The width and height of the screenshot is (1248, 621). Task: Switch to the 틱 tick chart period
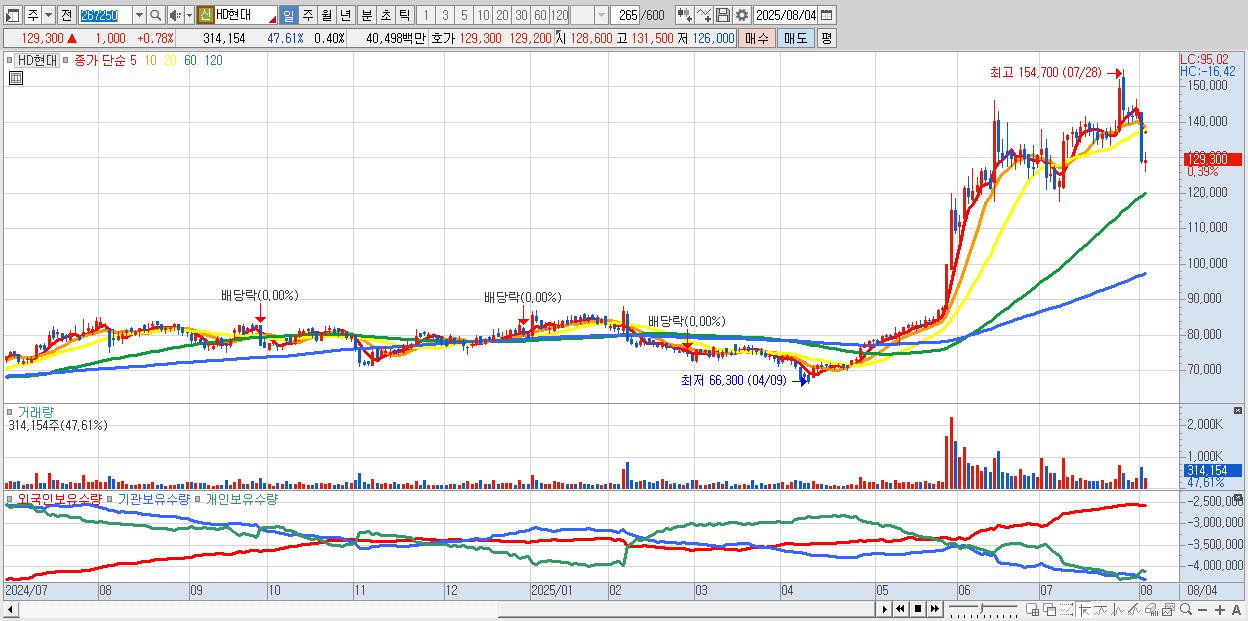point(404,15)
